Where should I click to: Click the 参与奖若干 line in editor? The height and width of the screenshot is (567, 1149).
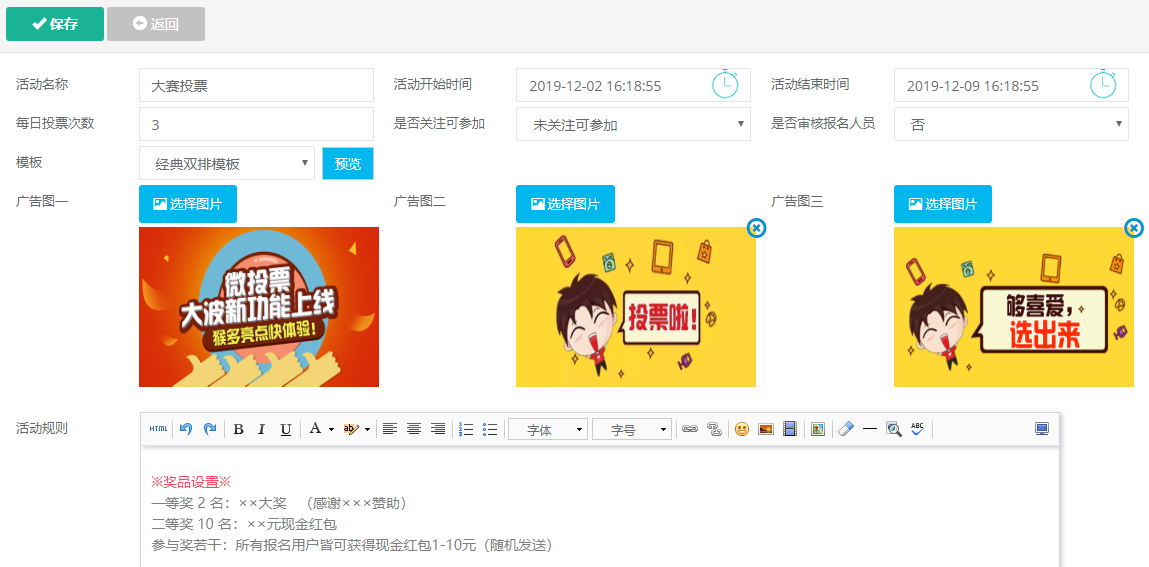352,545
